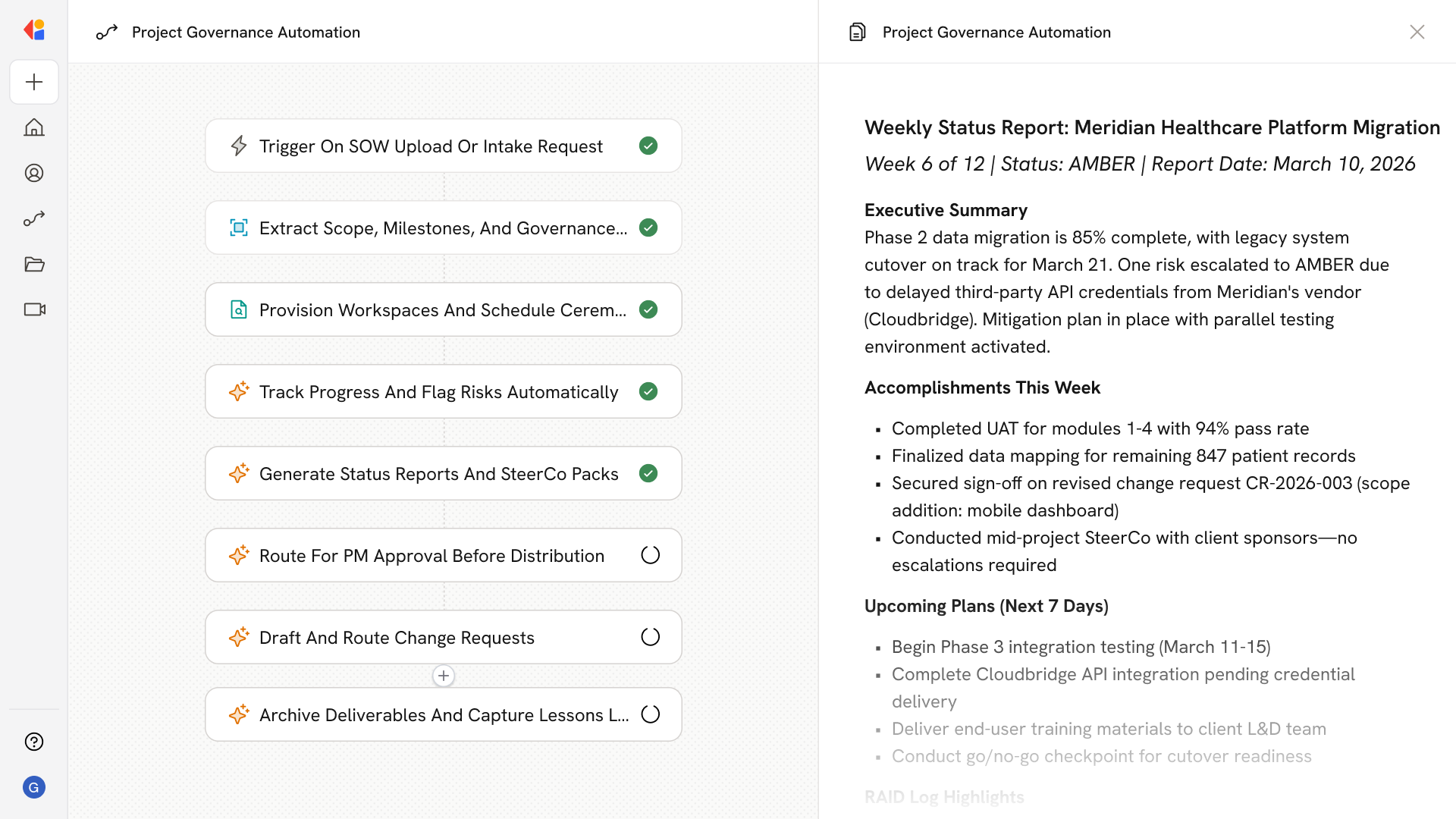This screenshot has width=1456, height=819.
Task: Select Provision Workspaces And Schedule step
Action: pos(443,309)
